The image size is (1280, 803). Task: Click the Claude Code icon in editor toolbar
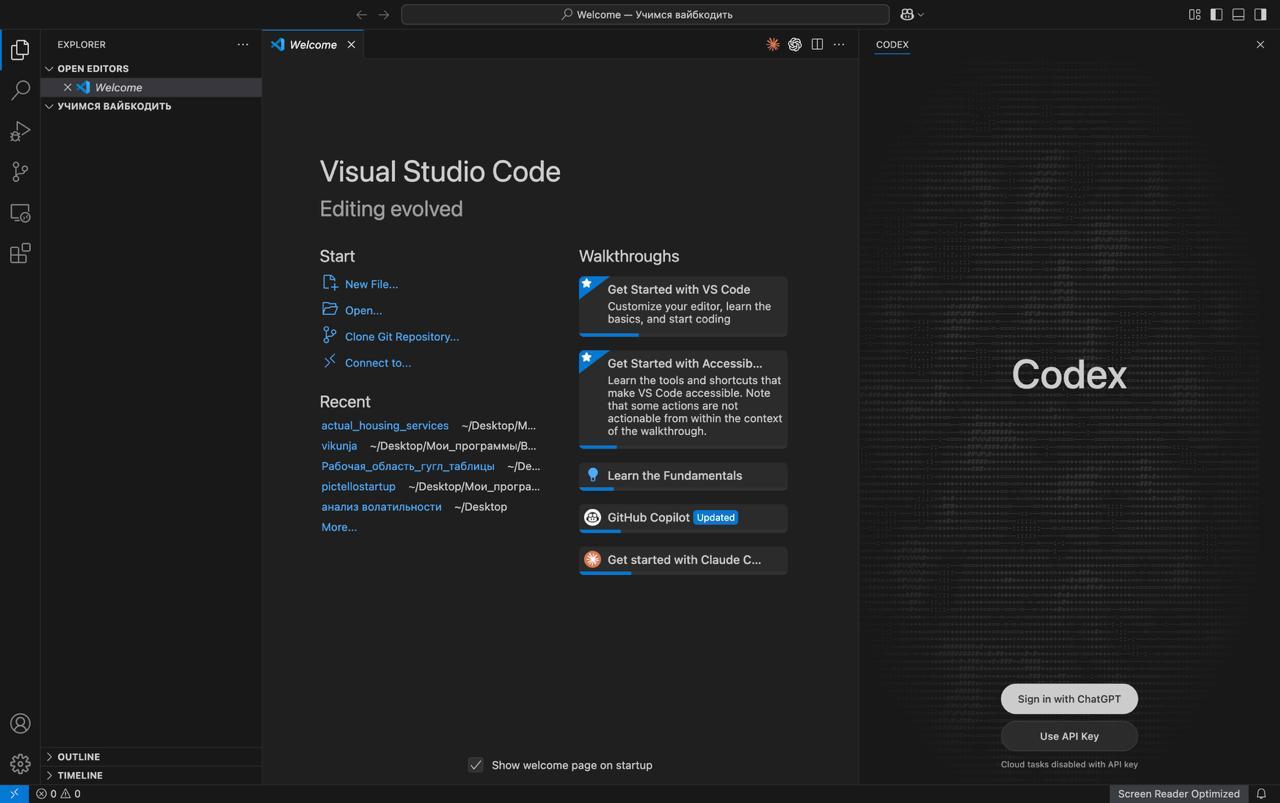pos(773,44)
